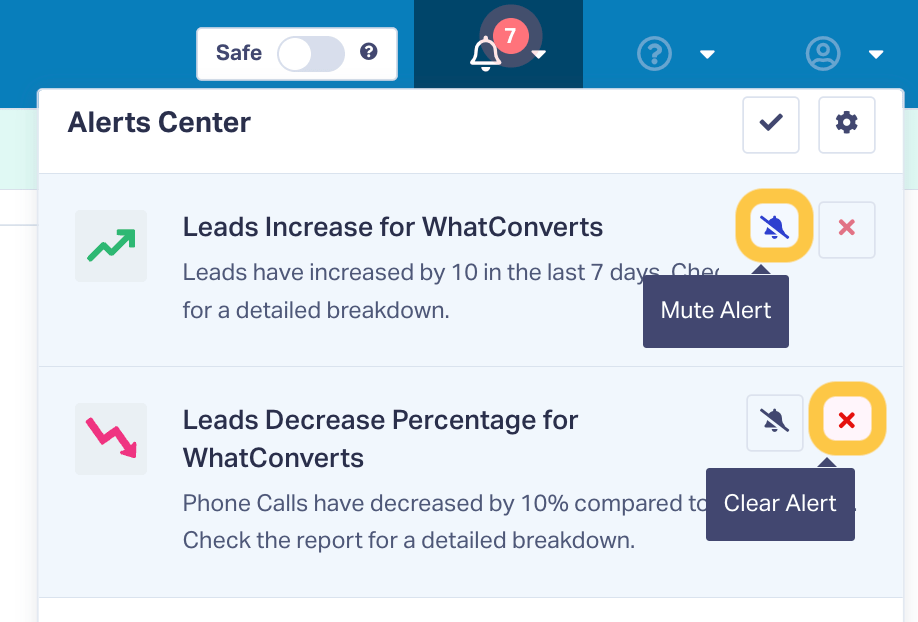Mute the Leads Decrease Percentage alert
The width and height of the screenshot is (918, 622).
(775, 422)
